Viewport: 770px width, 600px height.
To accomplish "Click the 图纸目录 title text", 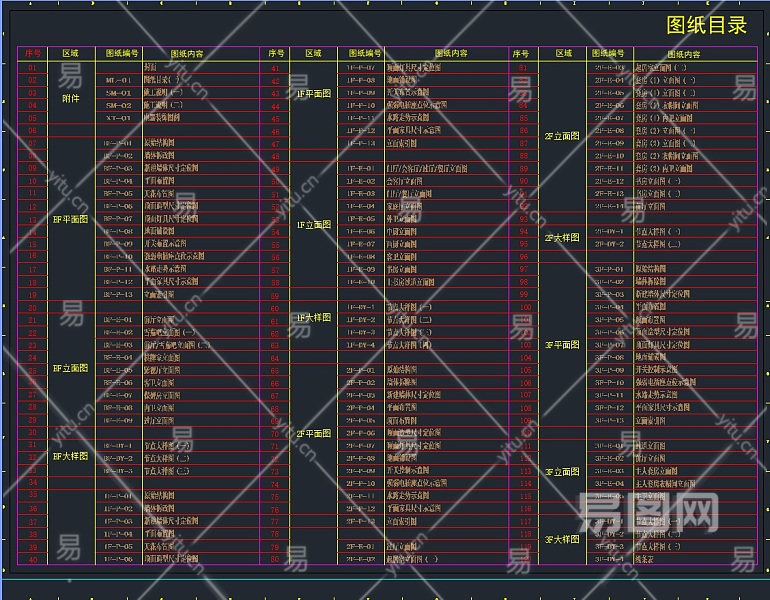I will point(706,25).
